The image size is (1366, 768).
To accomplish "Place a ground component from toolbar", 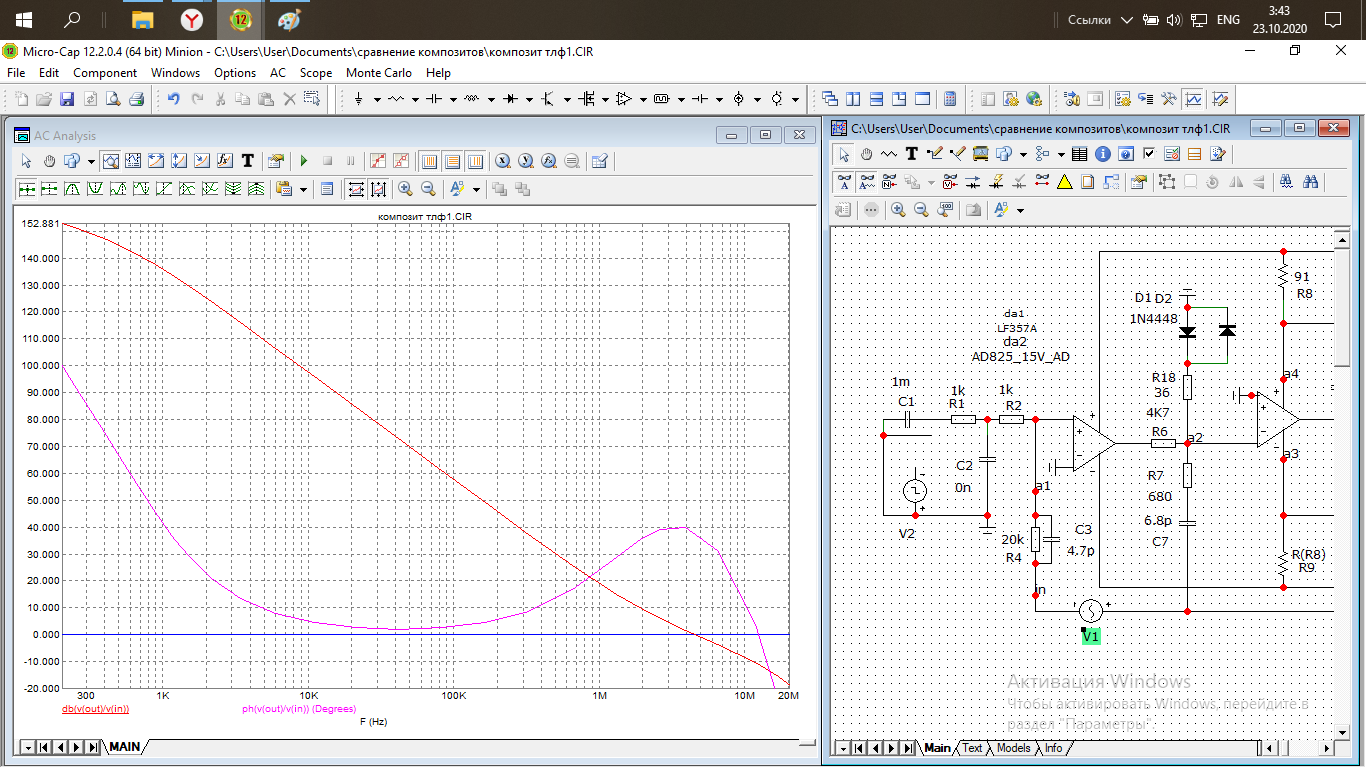I will tap(358, 99).
